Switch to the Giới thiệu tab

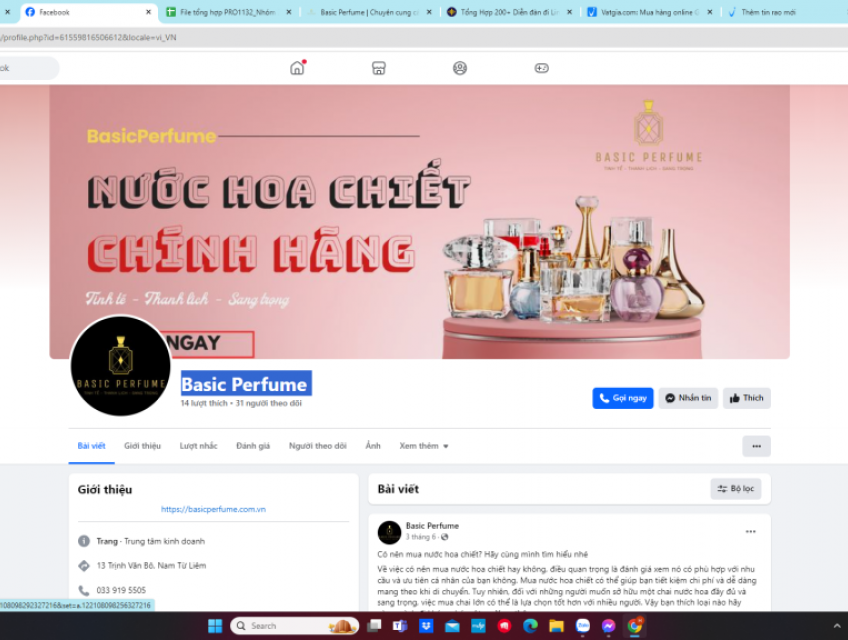[x=143, y=446]
